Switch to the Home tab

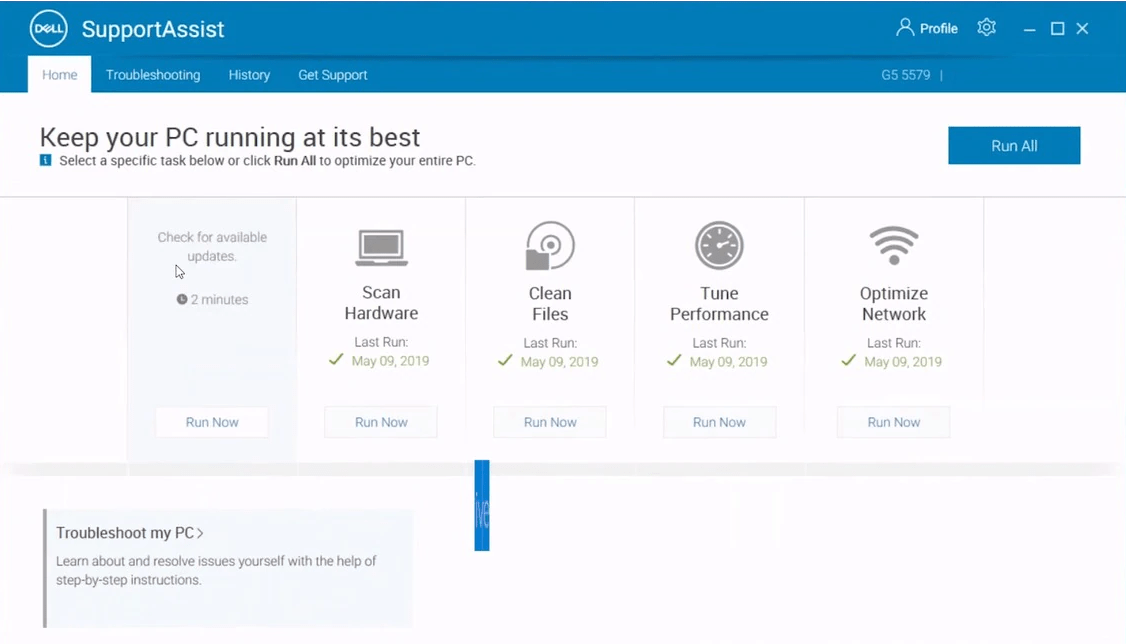coord(59,74)
